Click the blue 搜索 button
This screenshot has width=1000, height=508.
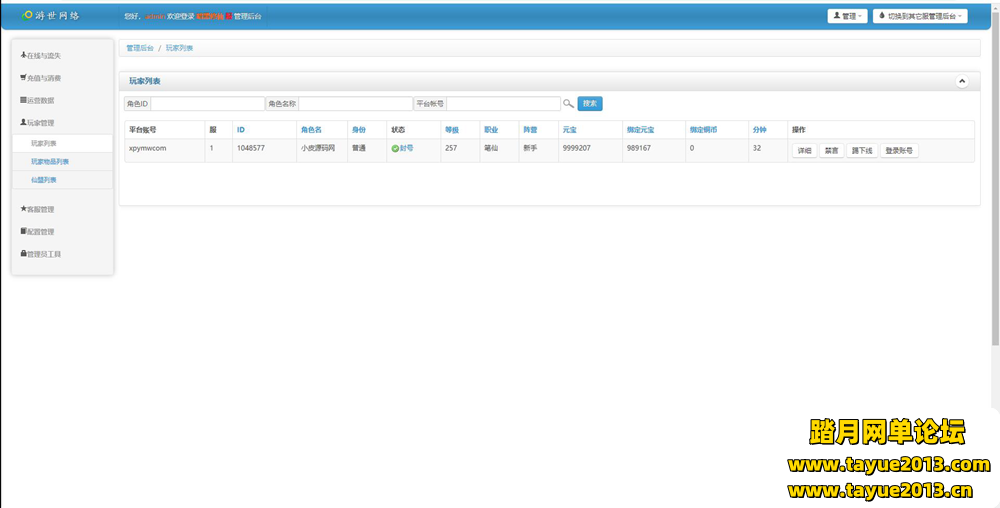pyautogui.click(x=590, y=103)
